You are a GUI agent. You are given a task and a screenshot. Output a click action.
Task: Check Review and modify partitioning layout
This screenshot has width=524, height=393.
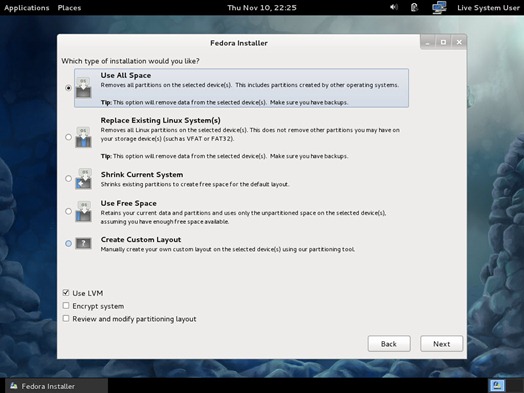point(66,318)
